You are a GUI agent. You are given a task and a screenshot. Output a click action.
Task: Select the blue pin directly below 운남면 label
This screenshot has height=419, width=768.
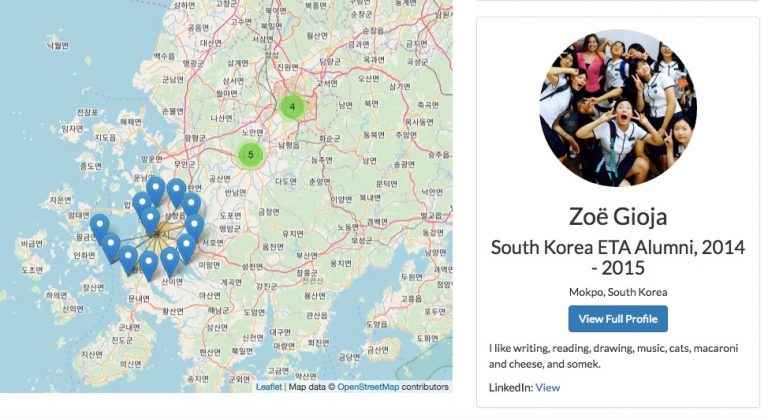(155, 192)
